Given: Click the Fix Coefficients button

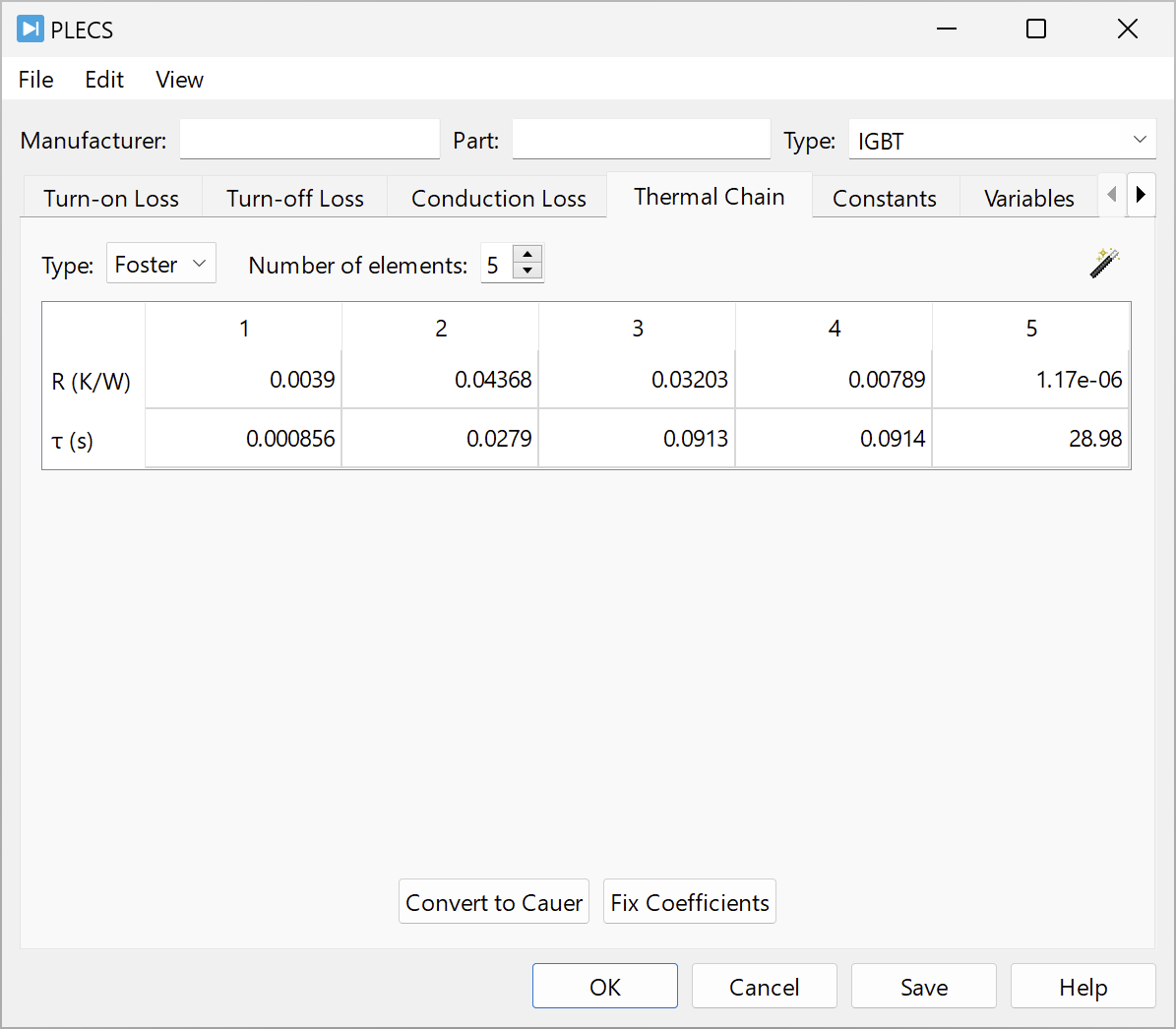Looking at the screenshot, I should click(x=689, y=902).
